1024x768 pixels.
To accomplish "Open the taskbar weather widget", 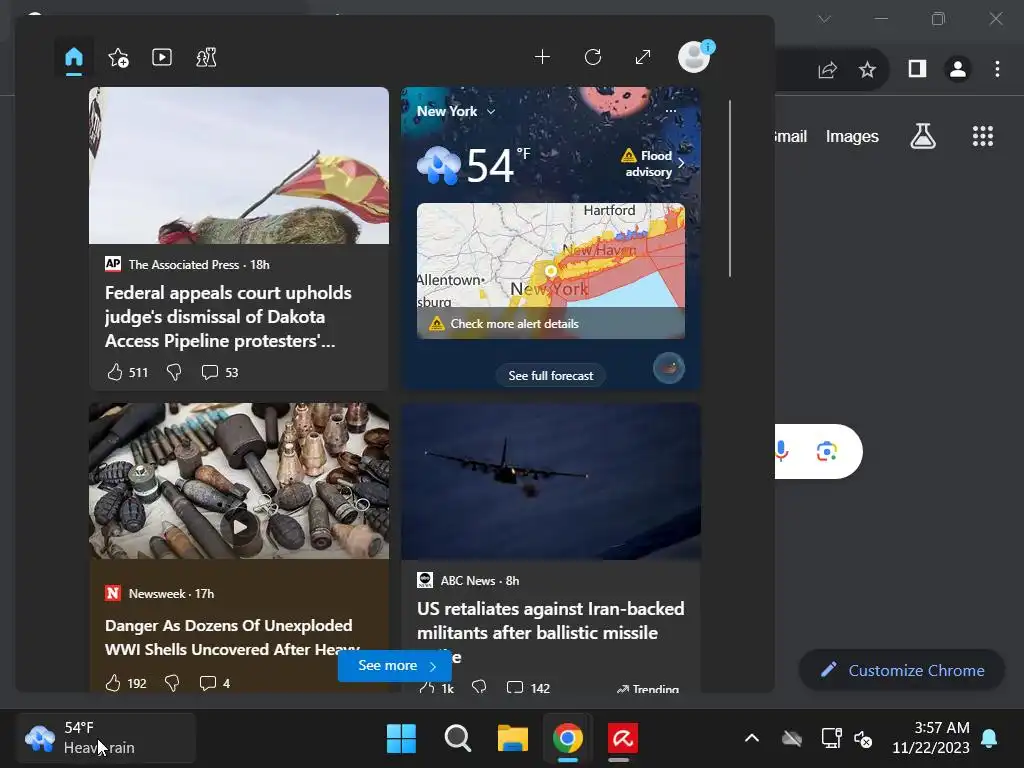I will 106,738.
